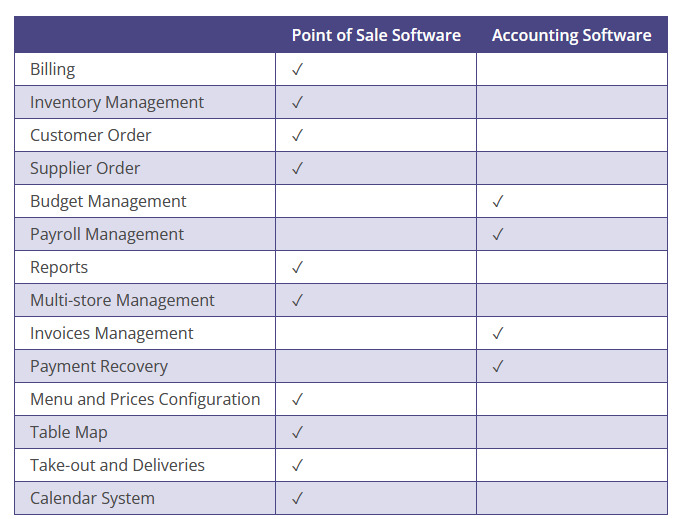Click the Inventory Management checkmark
673x519 pixels.
tap(297, 102)
